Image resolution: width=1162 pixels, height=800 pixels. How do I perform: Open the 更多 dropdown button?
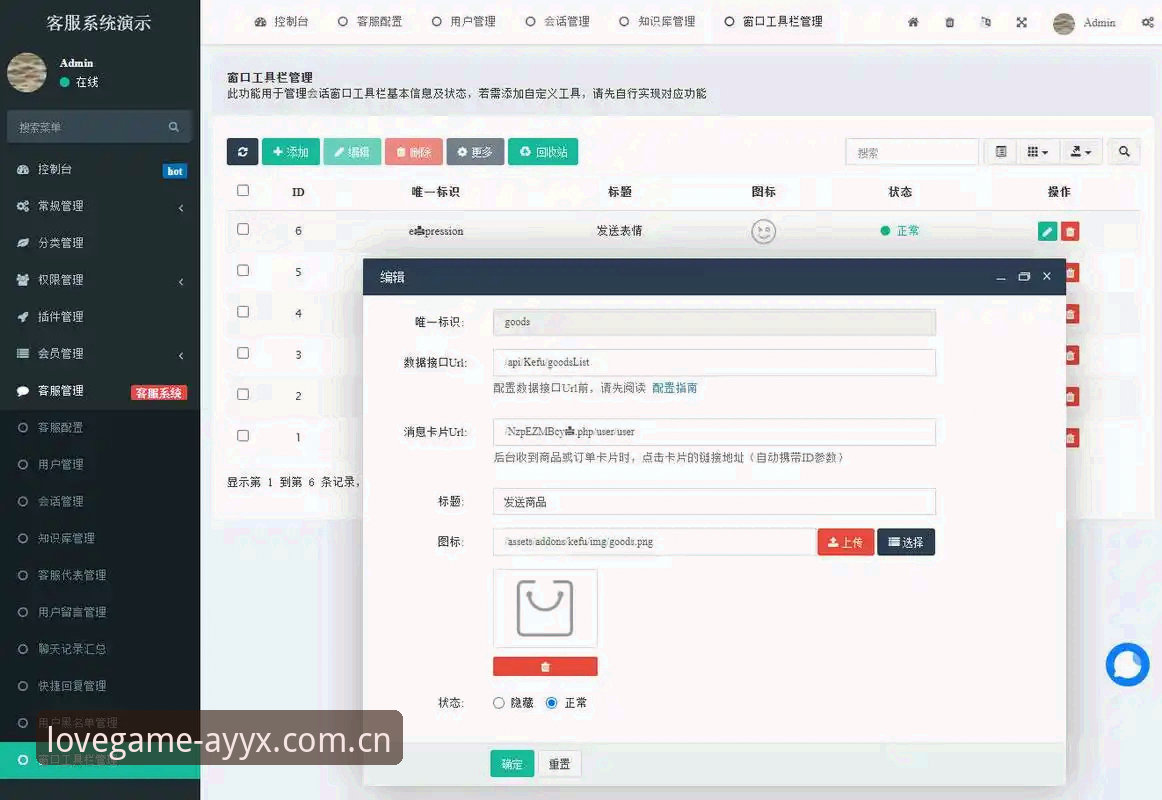tap(475, 152)
